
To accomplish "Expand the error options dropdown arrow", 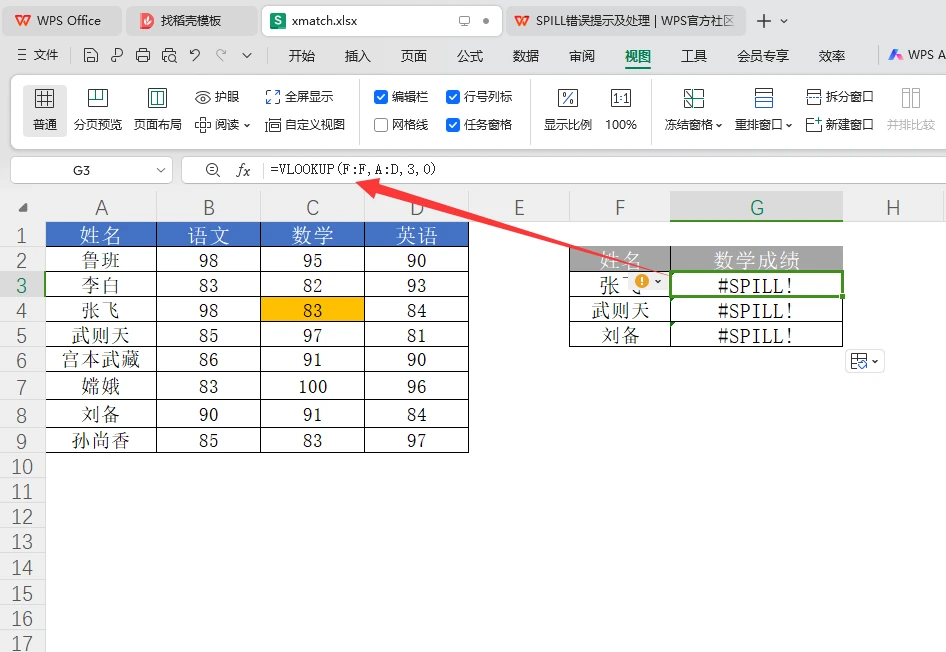I will (658, 281).
